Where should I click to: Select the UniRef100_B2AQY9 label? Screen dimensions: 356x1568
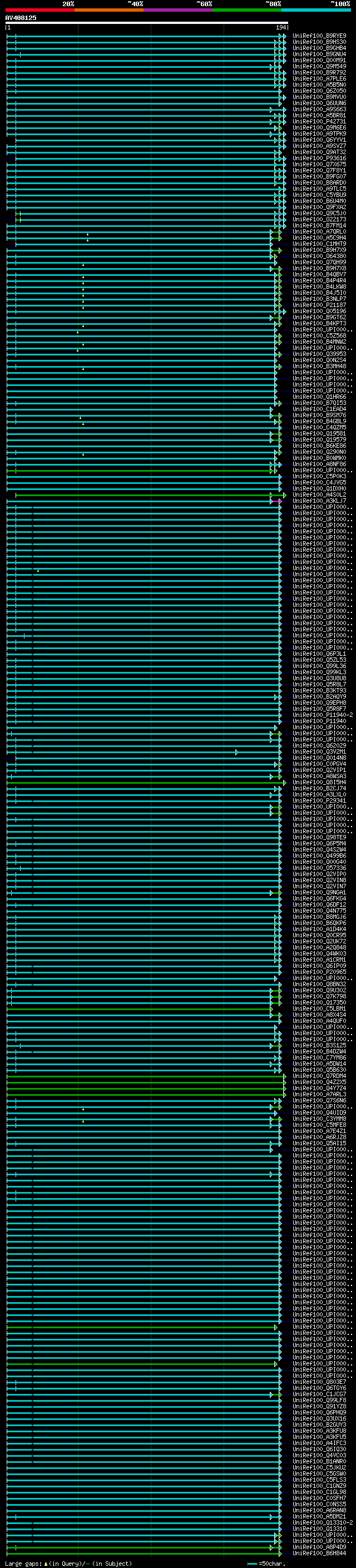click(x=319, y=696)
